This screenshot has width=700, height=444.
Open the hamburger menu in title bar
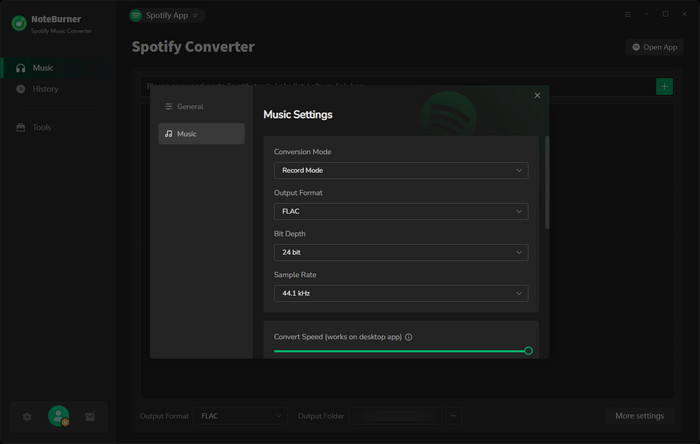click(x=628, y=15)
